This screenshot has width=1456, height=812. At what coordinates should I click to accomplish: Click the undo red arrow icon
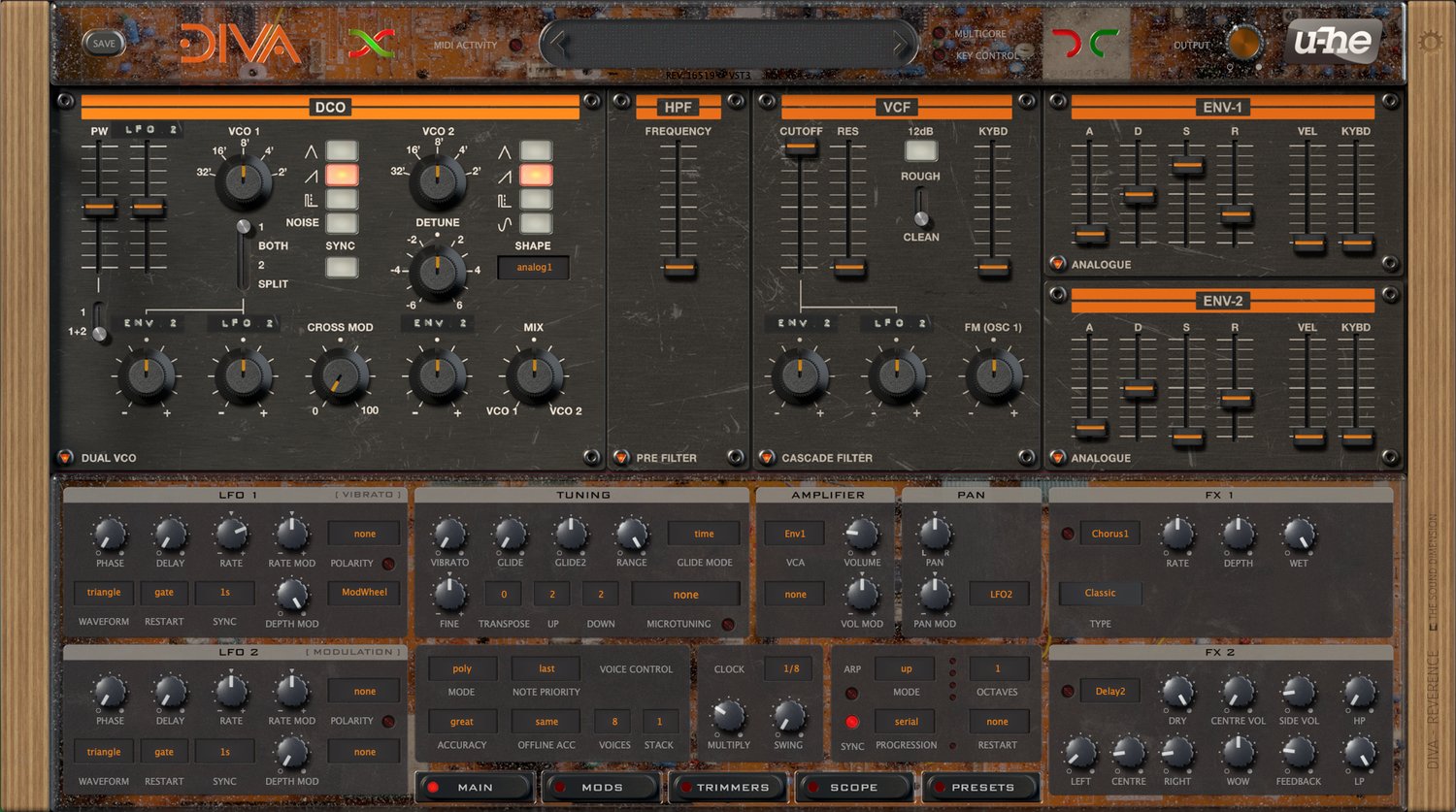pyautogui.click(x=1068, y=43)
